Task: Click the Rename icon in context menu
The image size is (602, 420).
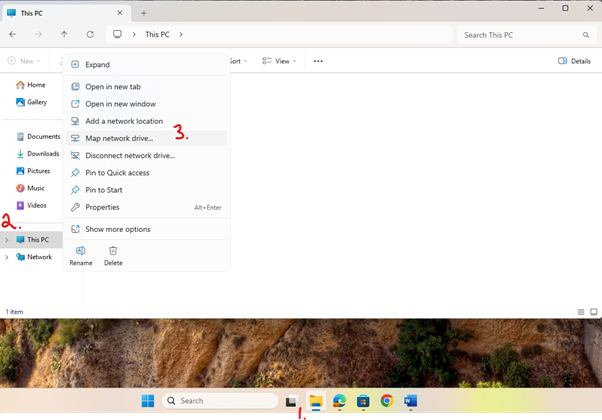Action: 81,251
